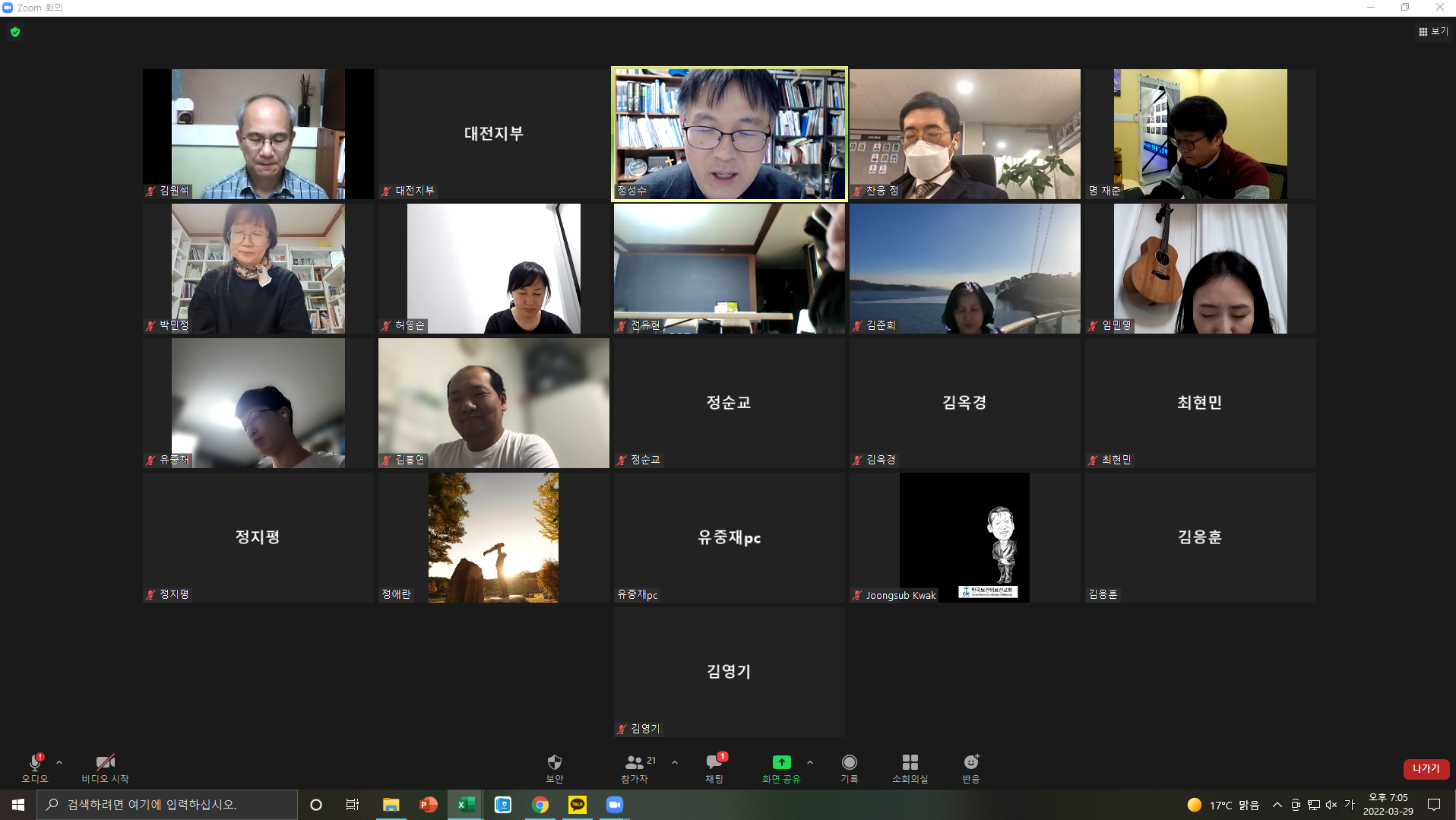Select the 김영기 participant tile
The width and height of the screenshot is (1456, 820).
(730, 672)
